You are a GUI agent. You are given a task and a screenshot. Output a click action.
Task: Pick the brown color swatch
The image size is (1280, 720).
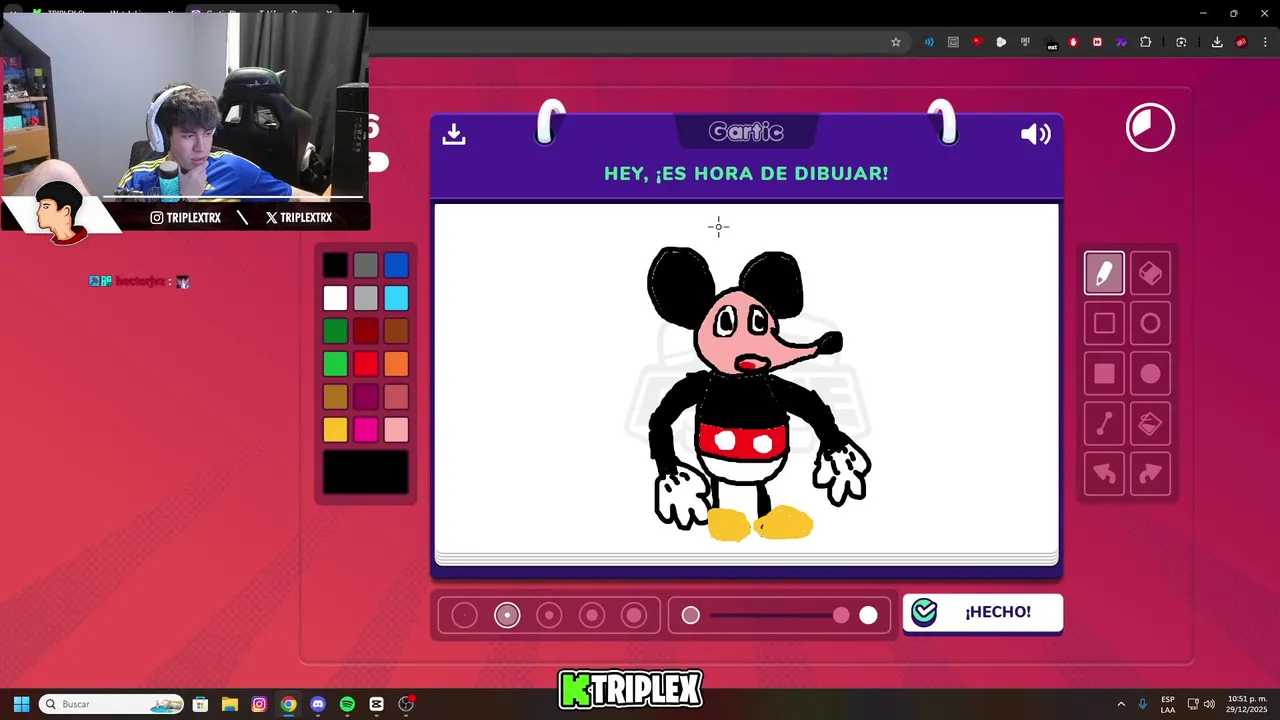pos(396,331)
